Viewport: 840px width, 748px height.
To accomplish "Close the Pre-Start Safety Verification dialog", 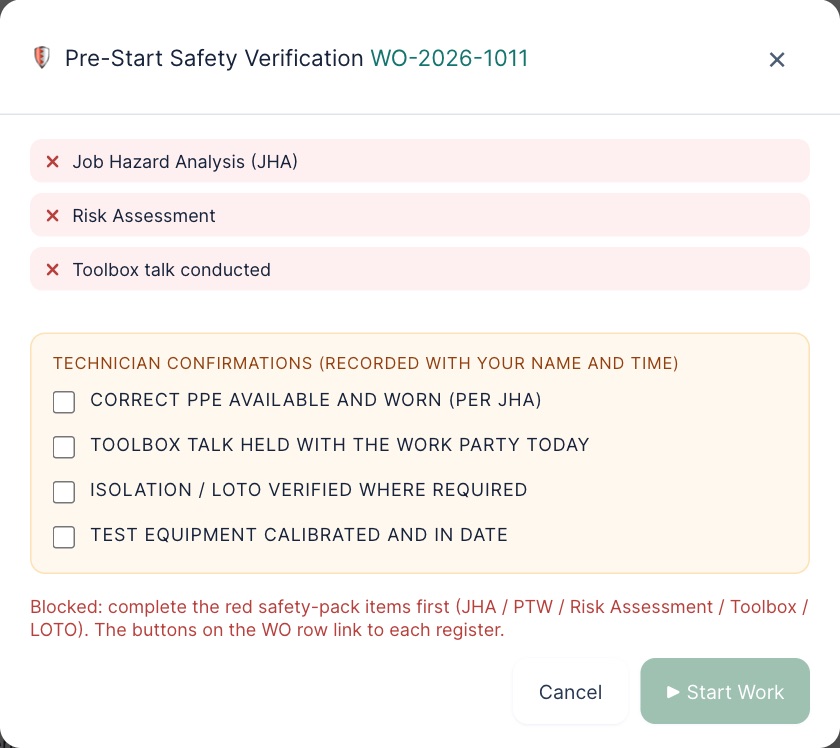I will point(777,59).
